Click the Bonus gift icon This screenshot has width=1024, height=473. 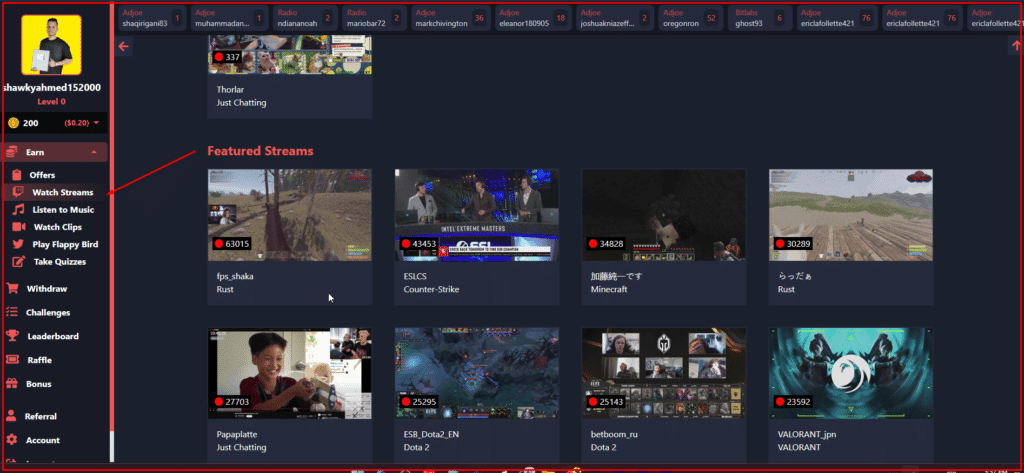(x=12, y=384)
